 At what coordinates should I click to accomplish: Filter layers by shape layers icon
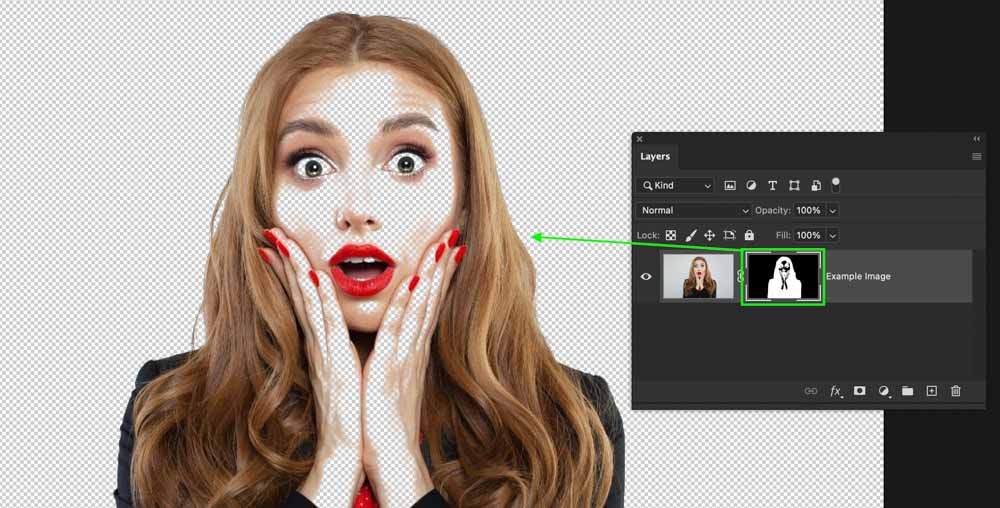pos(794,185)
